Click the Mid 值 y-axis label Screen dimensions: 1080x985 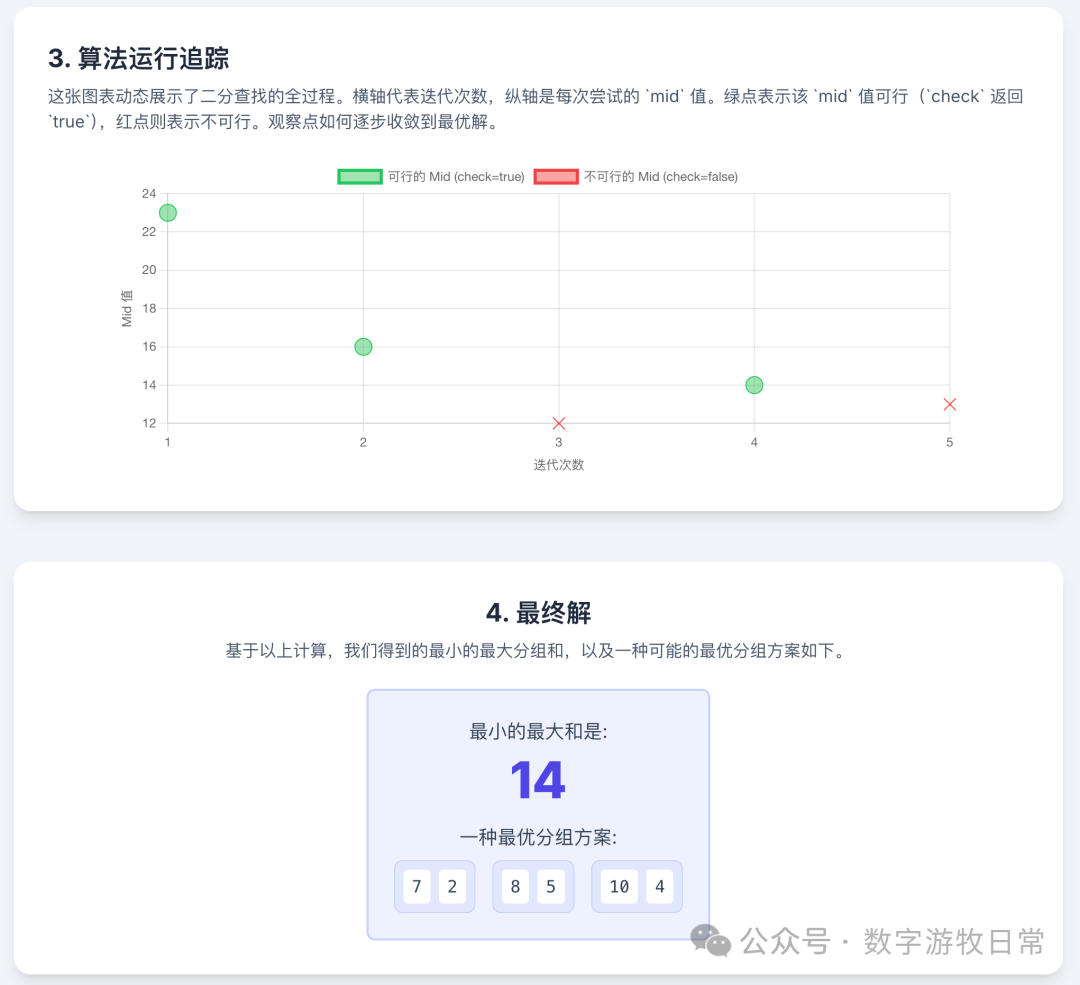127,309
